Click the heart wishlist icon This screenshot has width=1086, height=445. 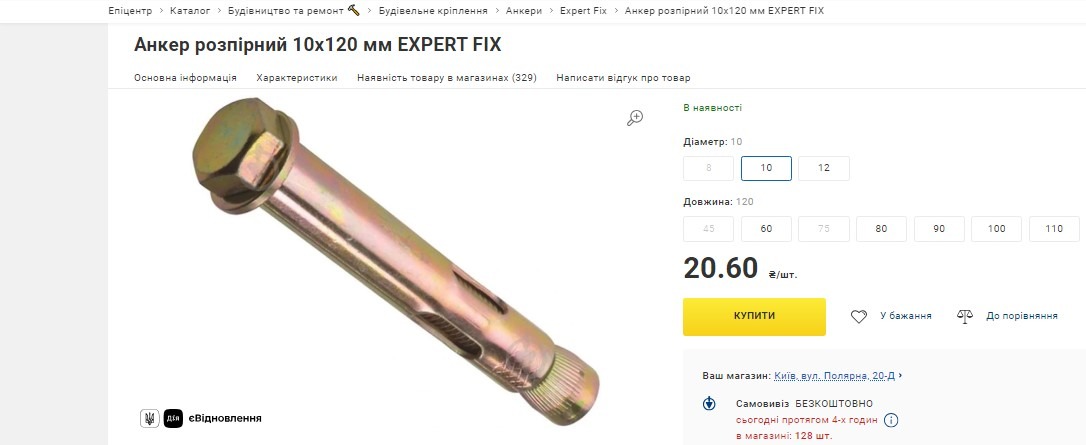[859, 316]
